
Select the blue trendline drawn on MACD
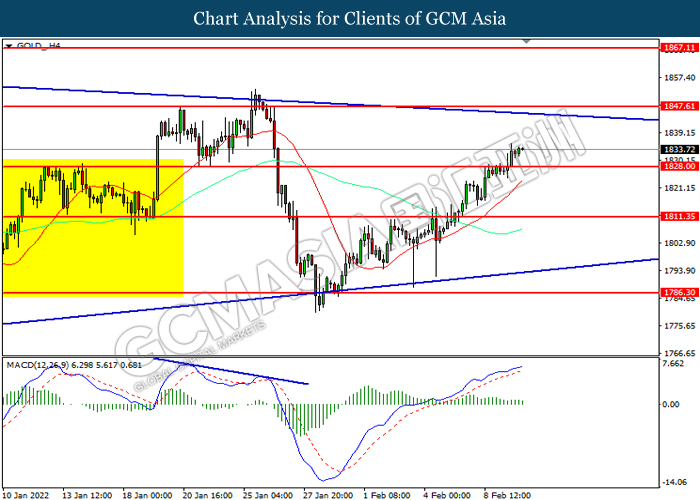[x=231, y=371]
